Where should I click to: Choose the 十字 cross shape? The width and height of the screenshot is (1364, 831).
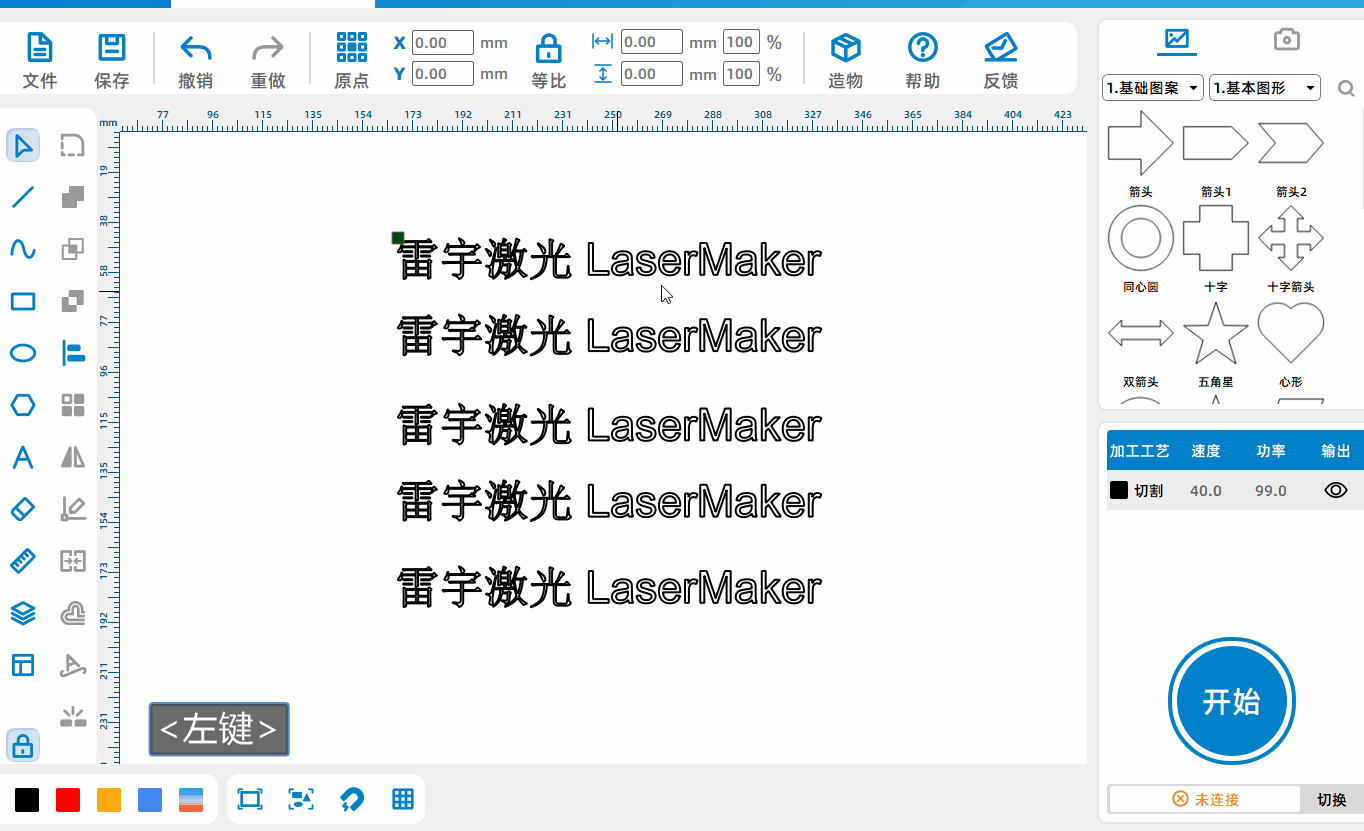pyautogui.click(x=1216, y=238)
